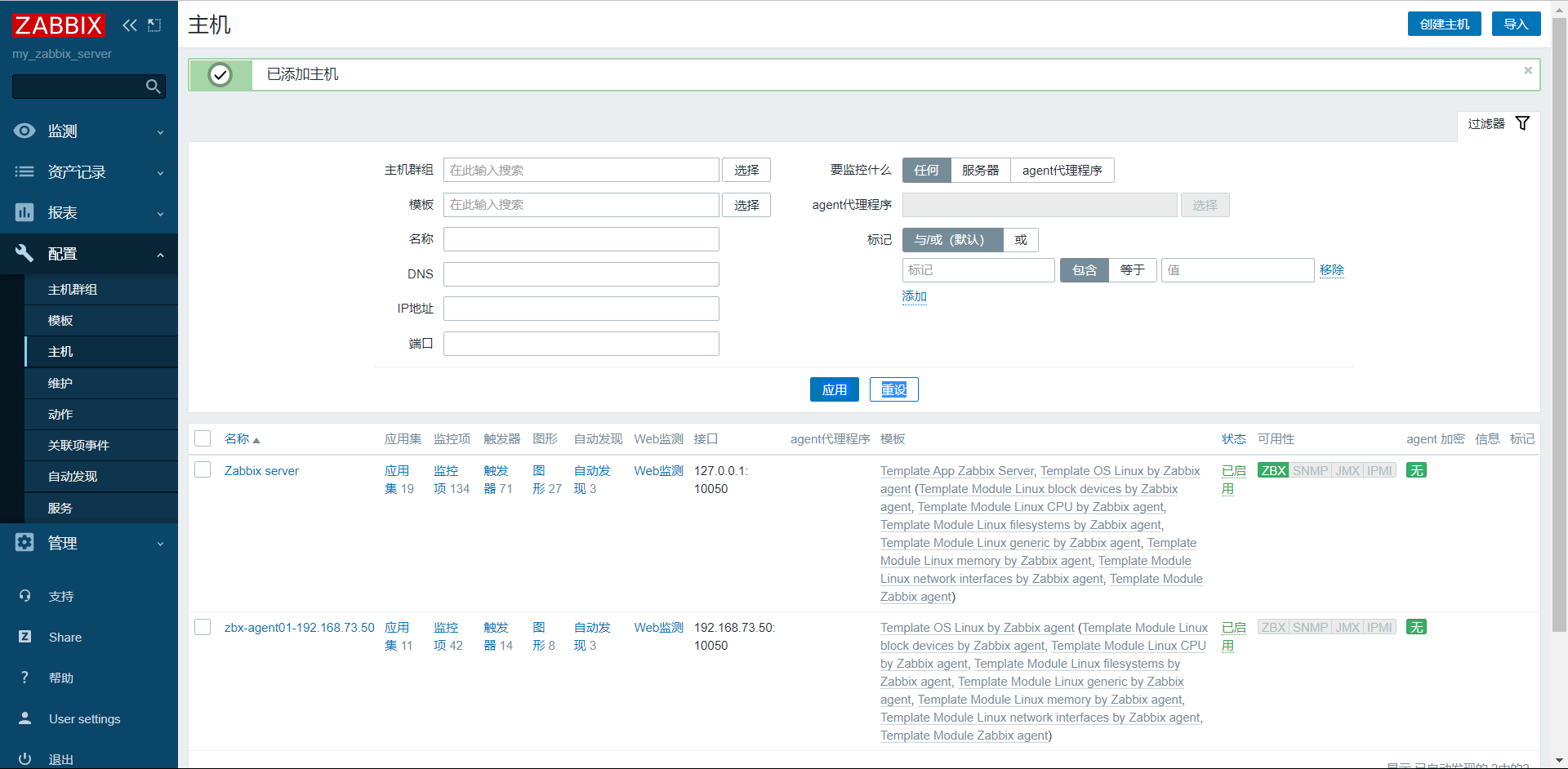Click the 添加 tag link
The width and height of the screenshot is (1568, 769).
pos(914,296)
